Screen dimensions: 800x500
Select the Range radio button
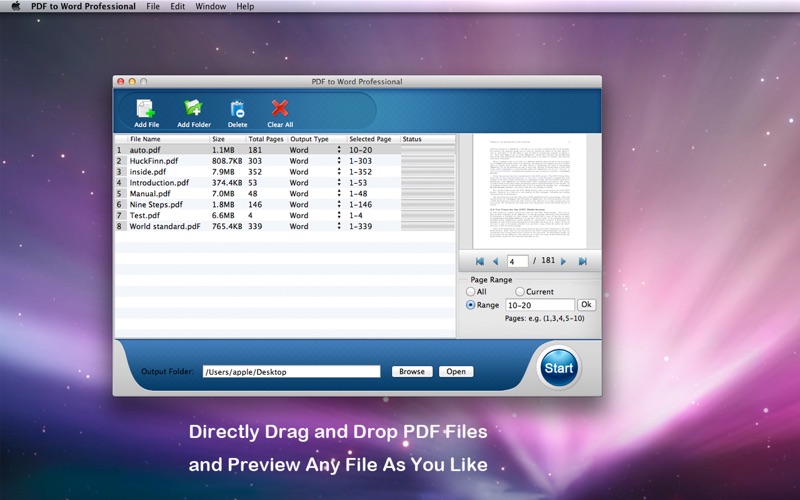click(x=470, y=305)
